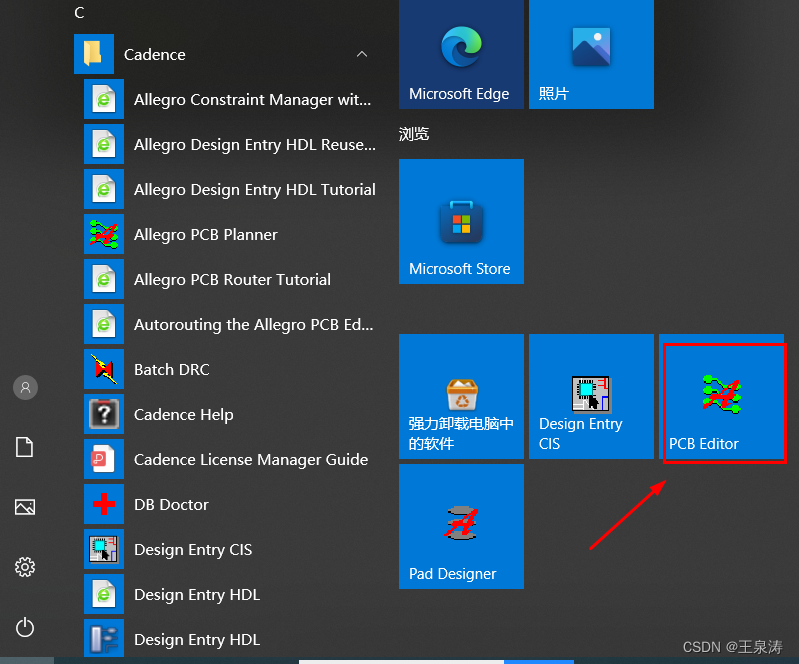Select 'Allegro Constraint Manager wit...' text
The image size is (799, 664).
[x=252, y=99]
